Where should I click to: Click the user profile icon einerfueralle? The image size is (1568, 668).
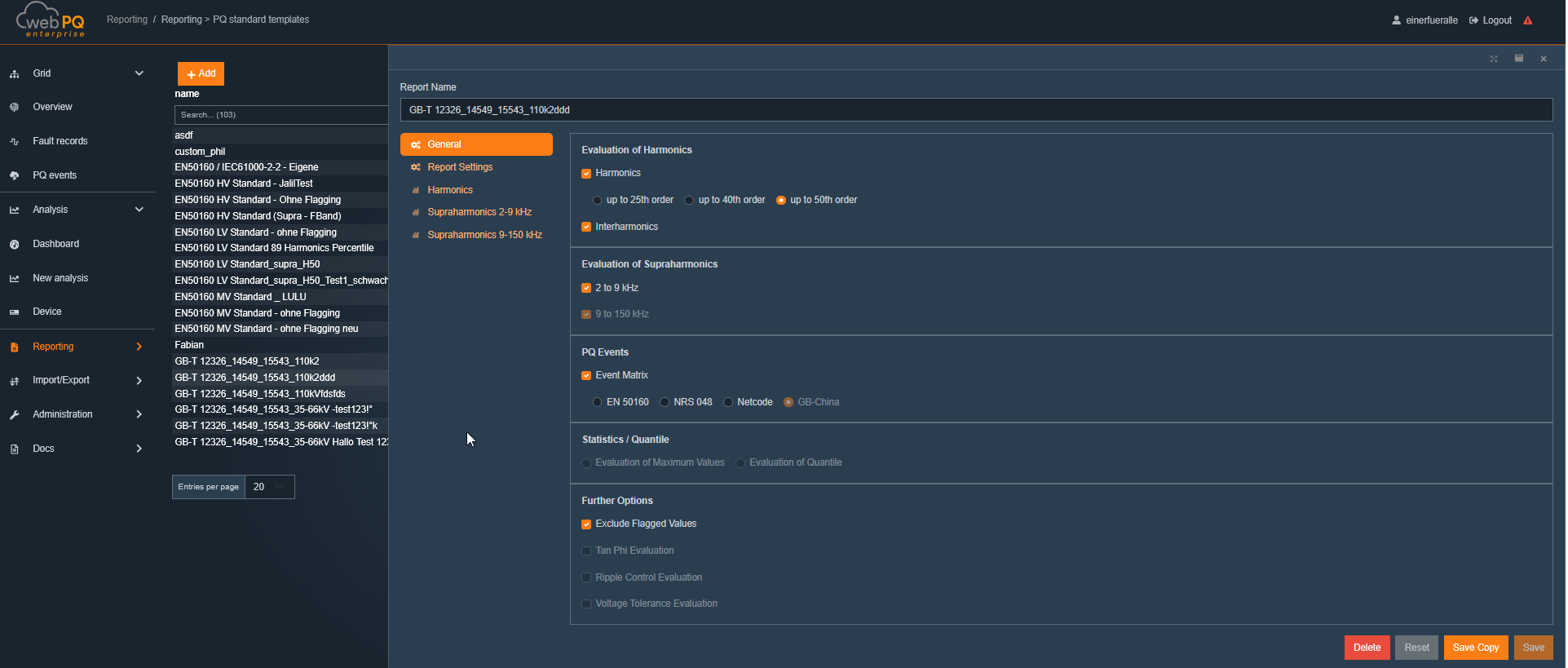pyautogui.click(x=1396, y=20)
